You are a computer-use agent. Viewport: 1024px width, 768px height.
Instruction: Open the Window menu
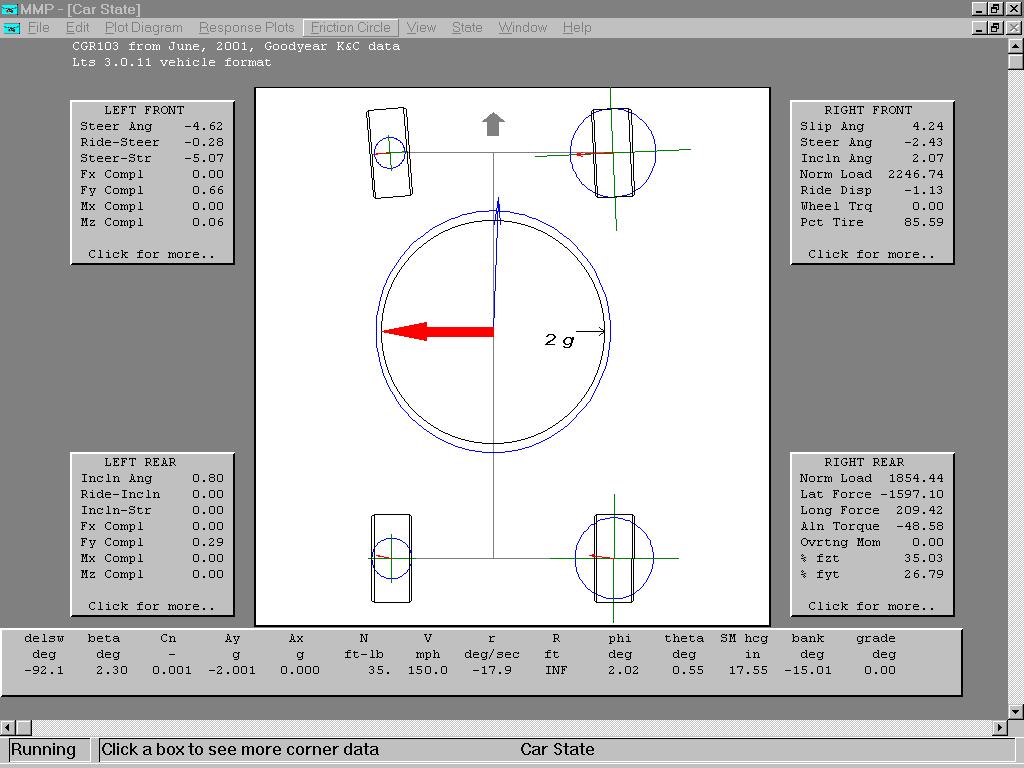[x=522, y=27]
